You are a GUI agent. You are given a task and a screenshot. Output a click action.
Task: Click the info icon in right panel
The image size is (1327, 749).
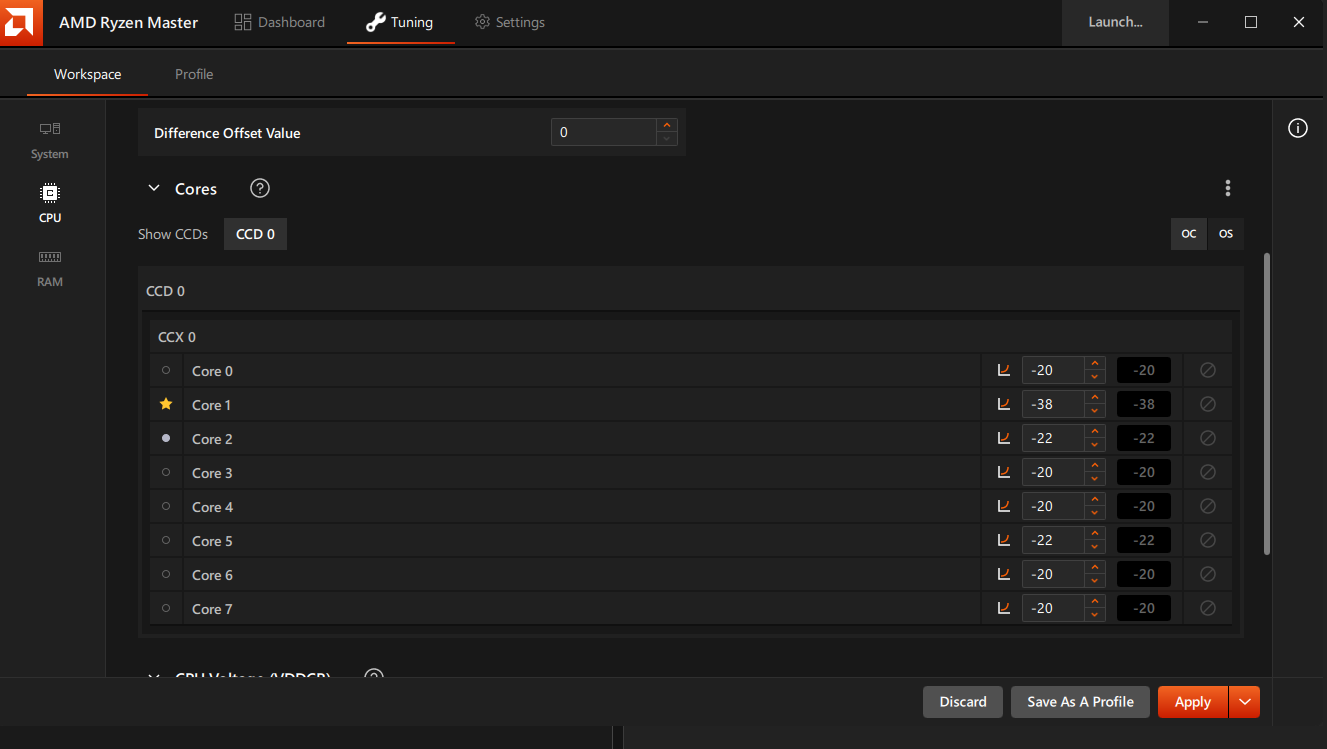[x=1298, y=128]
